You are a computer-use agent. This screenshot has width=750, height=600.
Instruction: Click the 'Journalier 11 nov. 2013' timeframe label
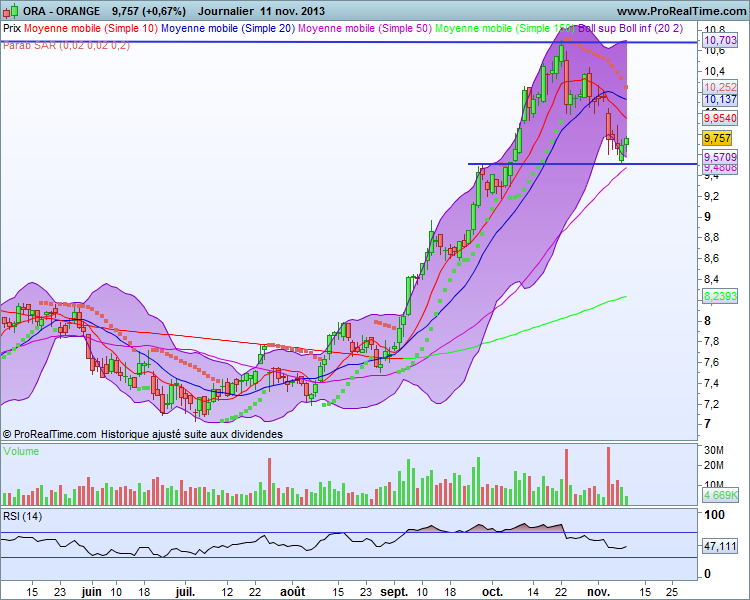tap(261, 11)
